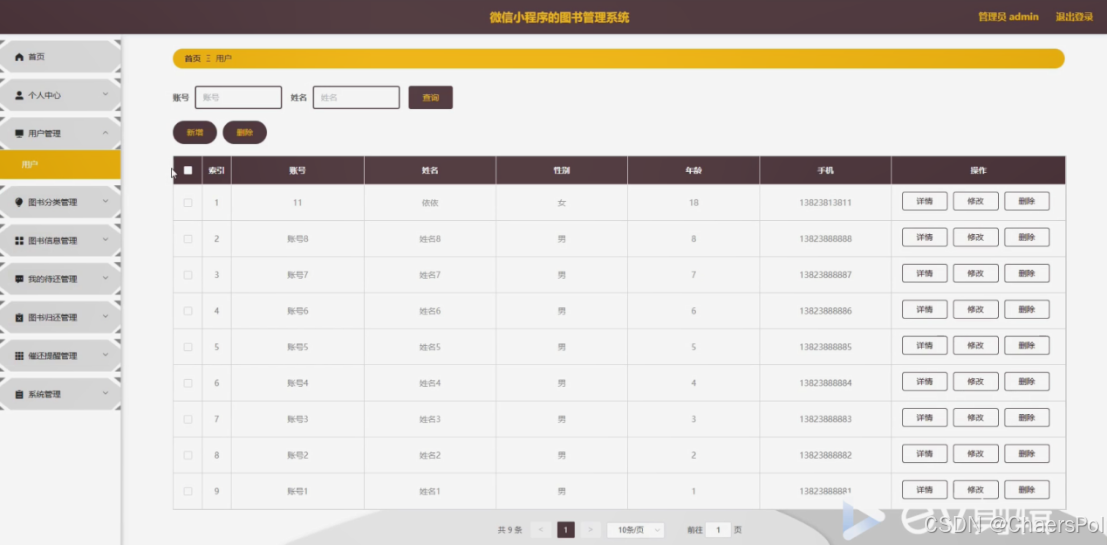This screenshot has height=545, width=1108.
Task: Collapse the 用户管理 chevron
Action: (105, 133)
